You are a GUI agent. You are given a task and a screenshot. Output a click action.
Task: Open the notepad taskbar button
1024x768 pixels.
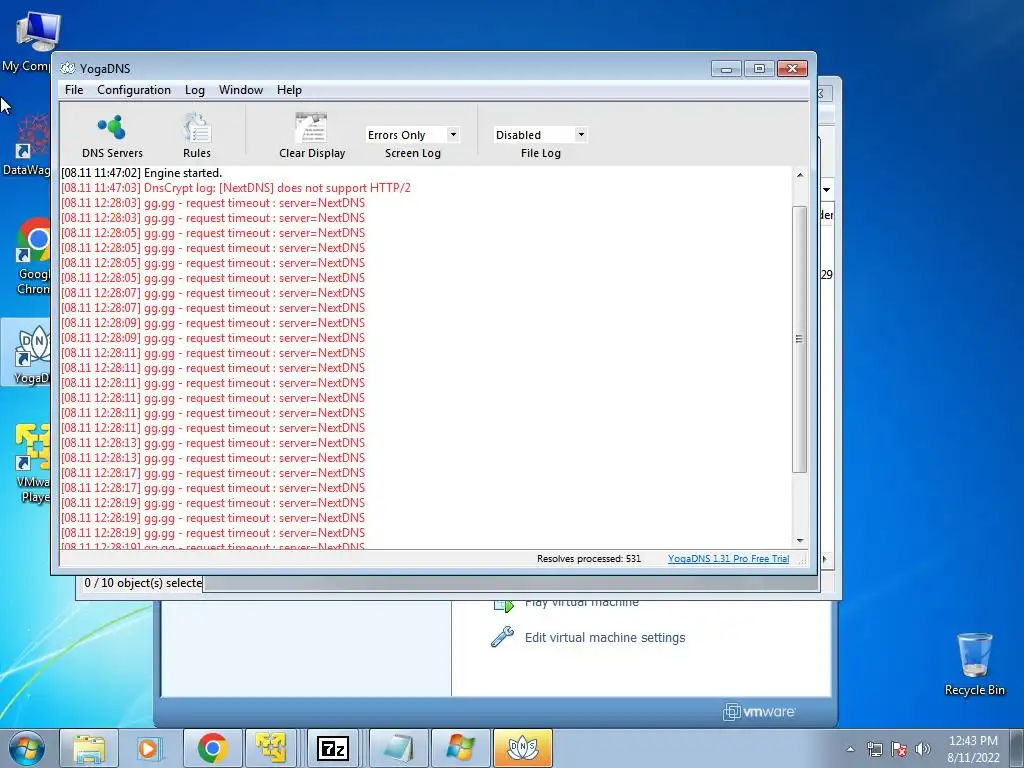click(x=398, y=748)
